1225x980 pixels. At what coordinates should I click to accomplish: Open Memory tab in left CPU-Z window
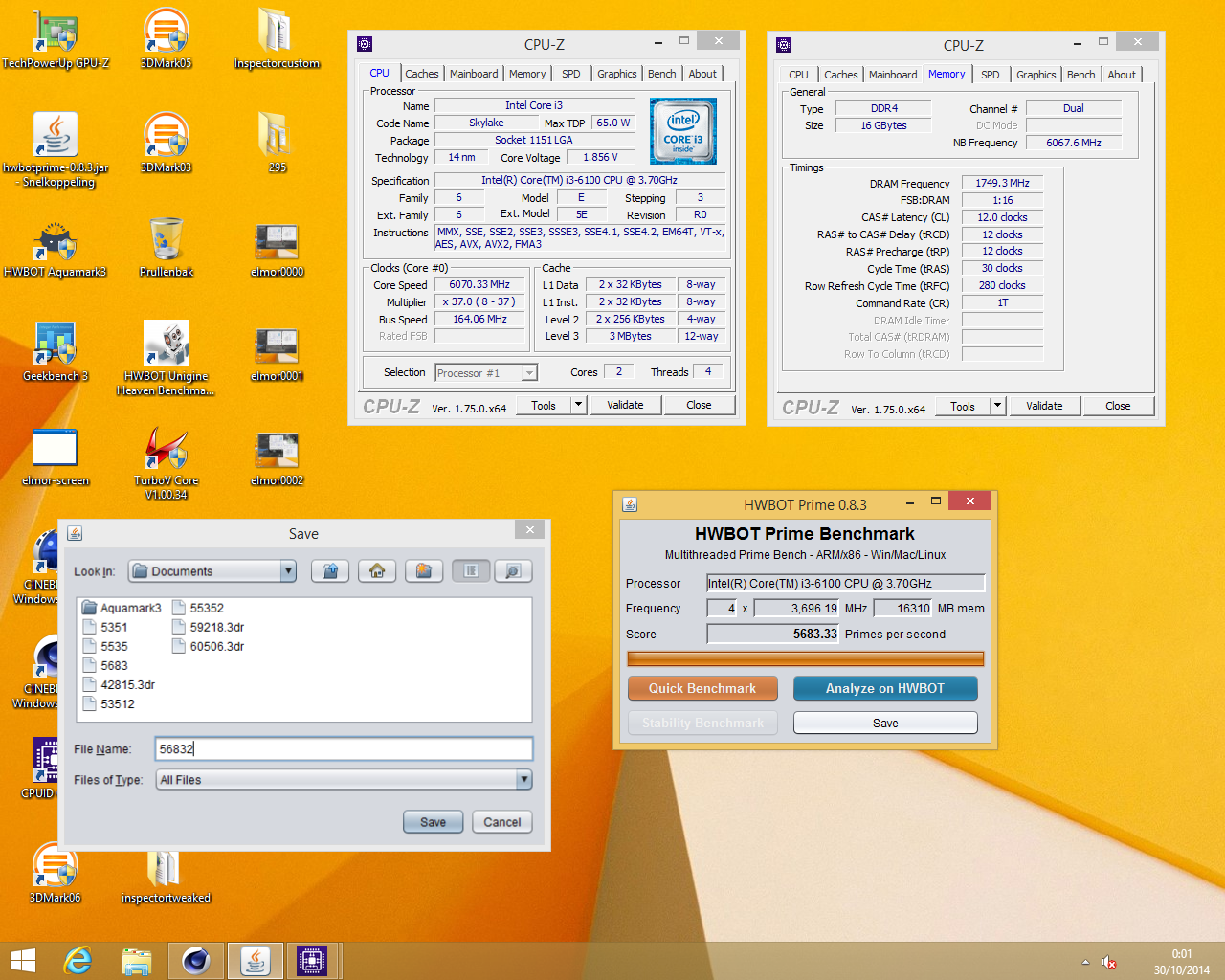pos(527,74)
